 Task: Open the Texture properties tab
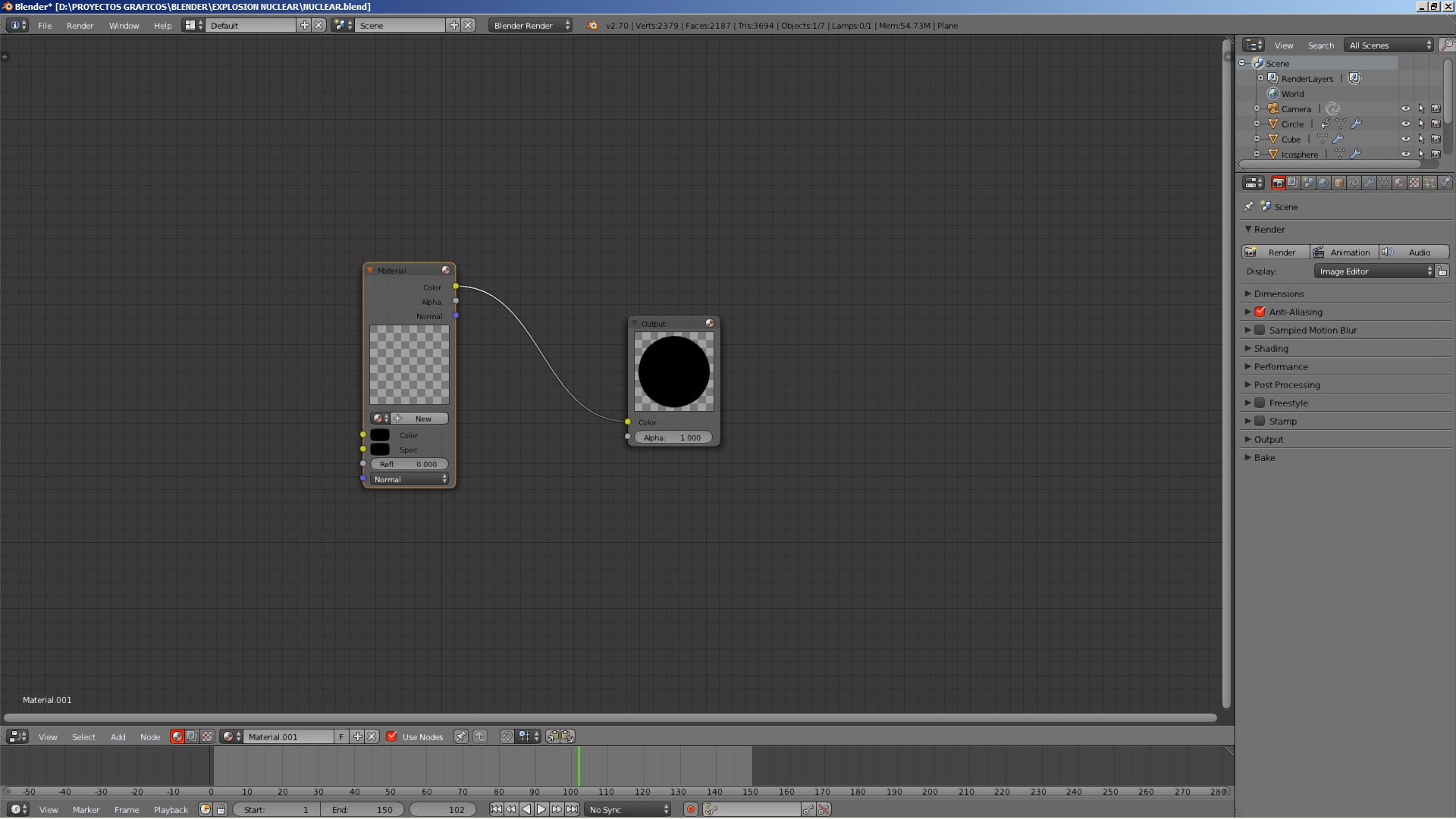point(1414,183)
